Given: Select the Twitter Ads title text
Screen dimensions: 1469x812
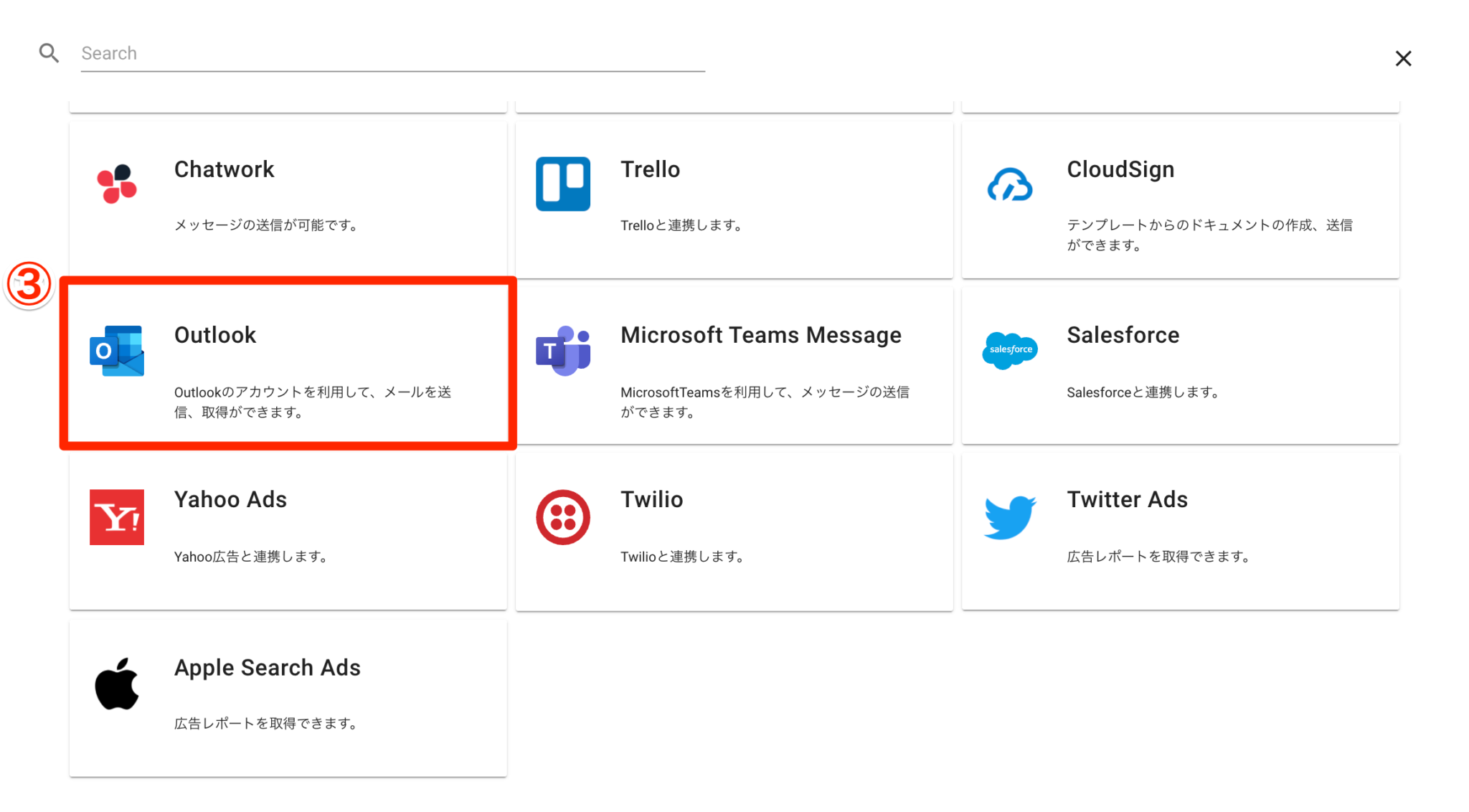Looking at the screenshot, I should click(x=1127, y=499).
